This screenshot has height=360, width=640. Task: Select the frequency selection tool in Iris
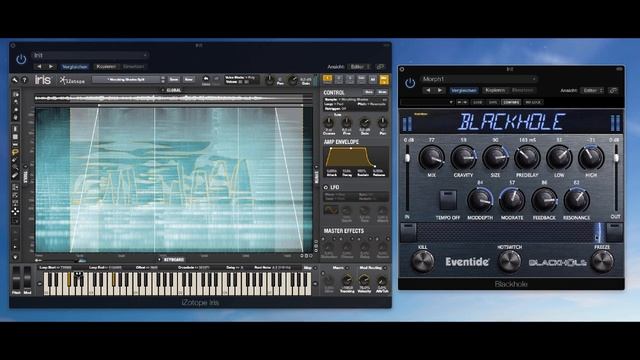pyautogui.click(x=16, y=144)
